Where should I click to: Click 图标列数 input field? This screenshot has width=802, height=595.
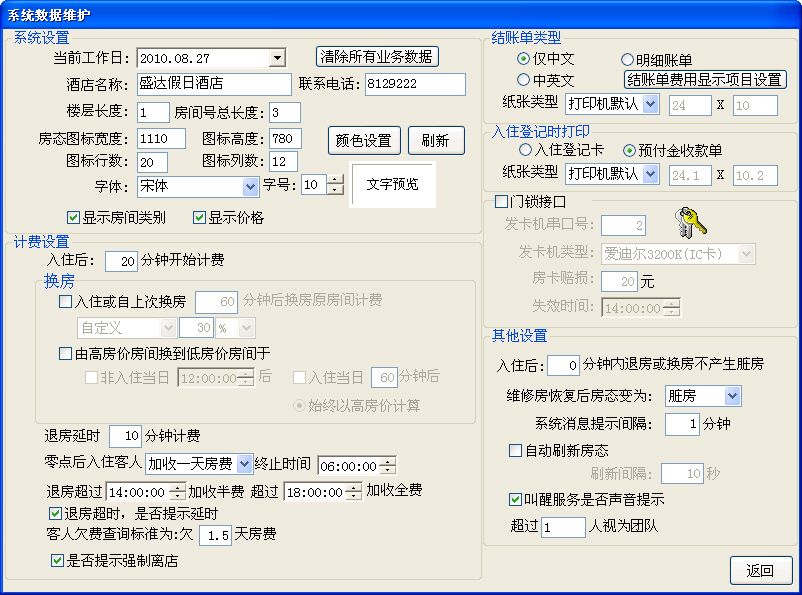(x=283, y=162)
